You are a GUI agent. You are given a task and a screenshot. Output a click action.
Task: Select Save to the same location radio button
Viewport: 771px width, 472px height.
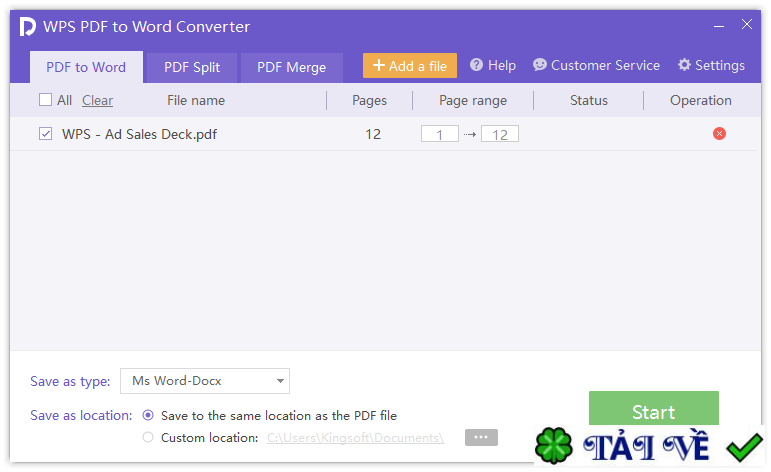tap(148, 415)
